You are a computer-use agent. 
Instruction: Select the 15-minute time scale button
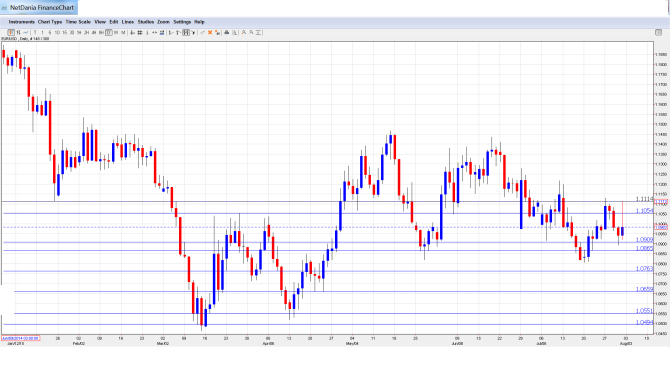tap(65, 32)
